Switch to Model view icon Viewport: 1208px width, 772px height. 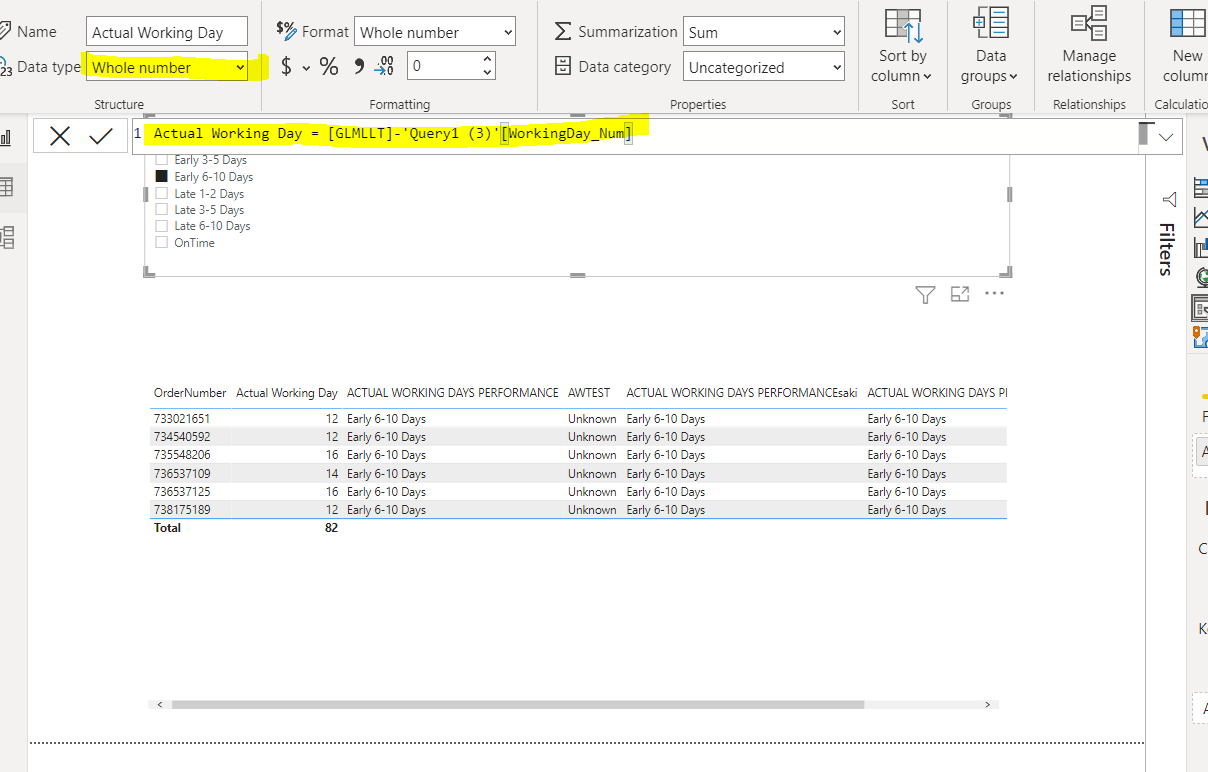[6, 237]
